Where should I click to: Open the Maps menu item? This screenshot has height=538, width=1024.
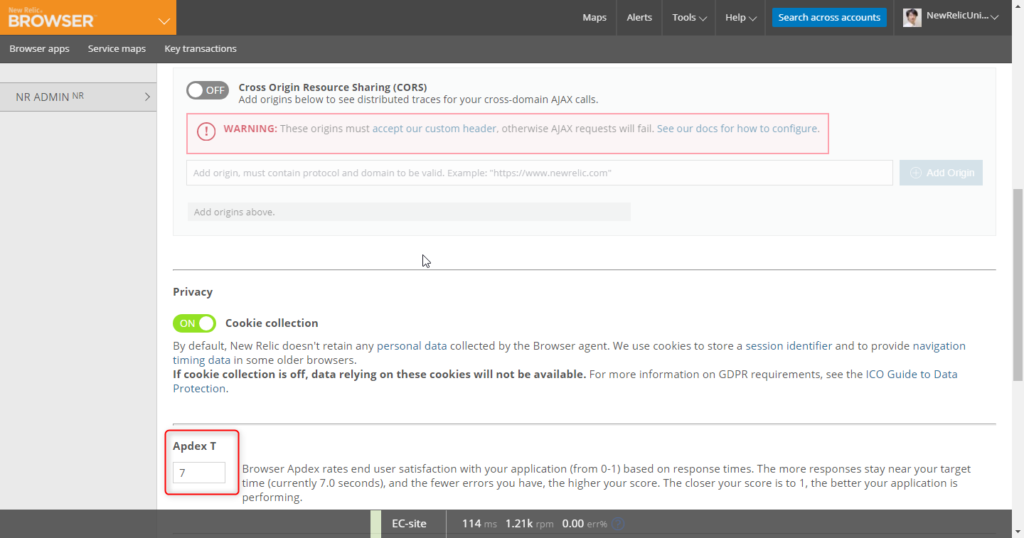point(594,18)
